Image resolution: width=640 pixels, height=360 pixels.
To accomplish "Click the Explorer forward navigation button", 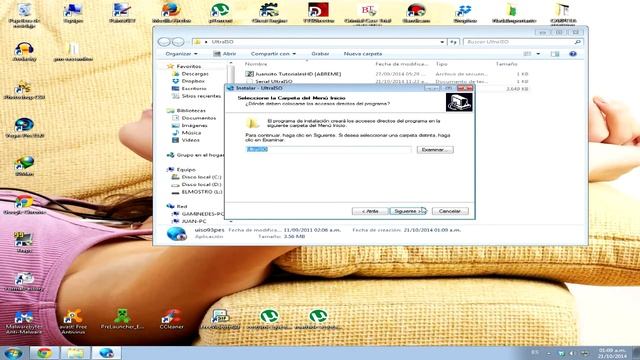I will pos(178,42).
